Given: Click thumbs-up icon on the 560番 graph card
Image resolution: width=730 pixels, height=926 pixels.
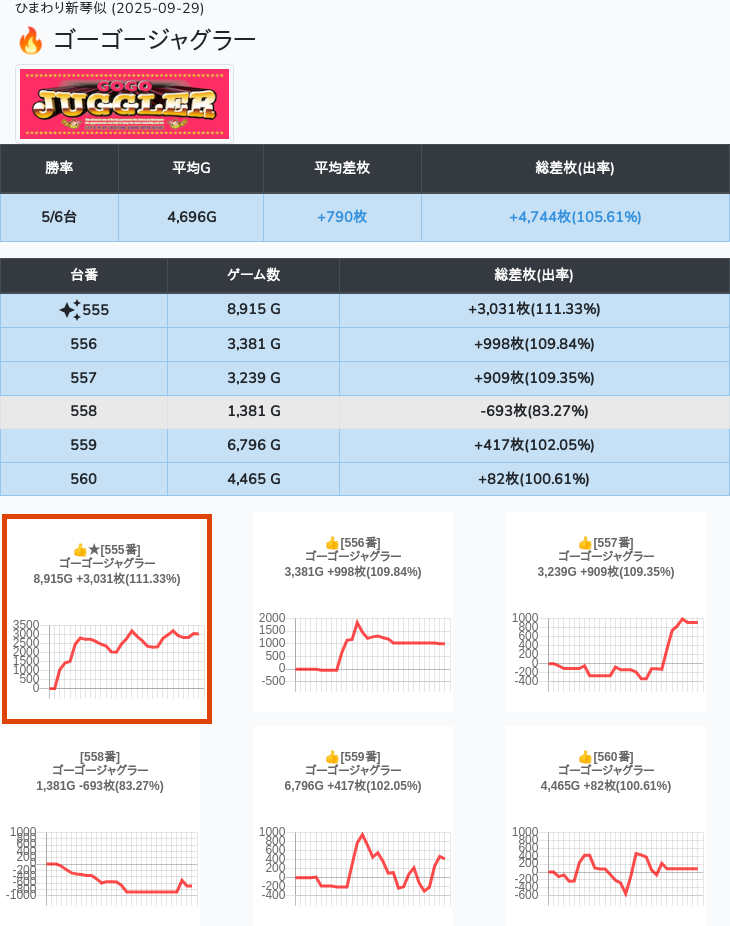Looking at the screenshot, I should coord(585,757).
